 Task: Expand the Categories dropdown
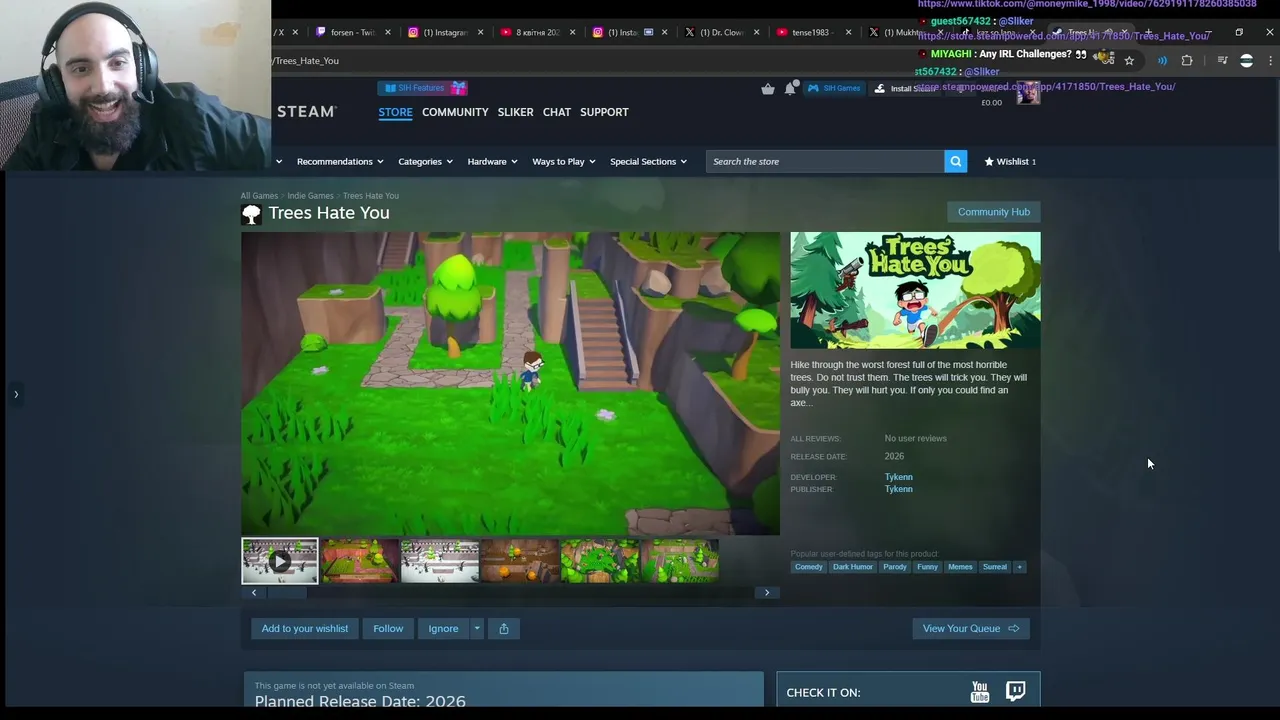[x=425, y=161]
